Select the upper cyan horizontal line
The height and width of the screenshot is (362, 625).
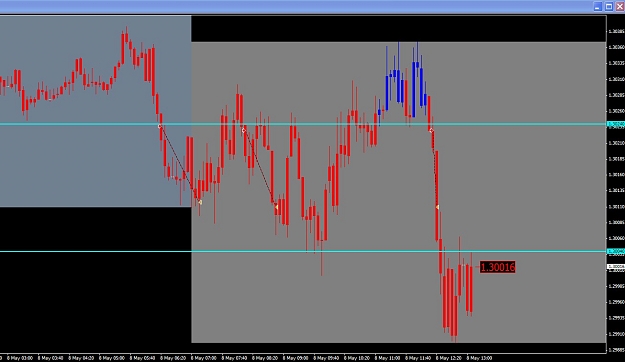coord(303,124)
